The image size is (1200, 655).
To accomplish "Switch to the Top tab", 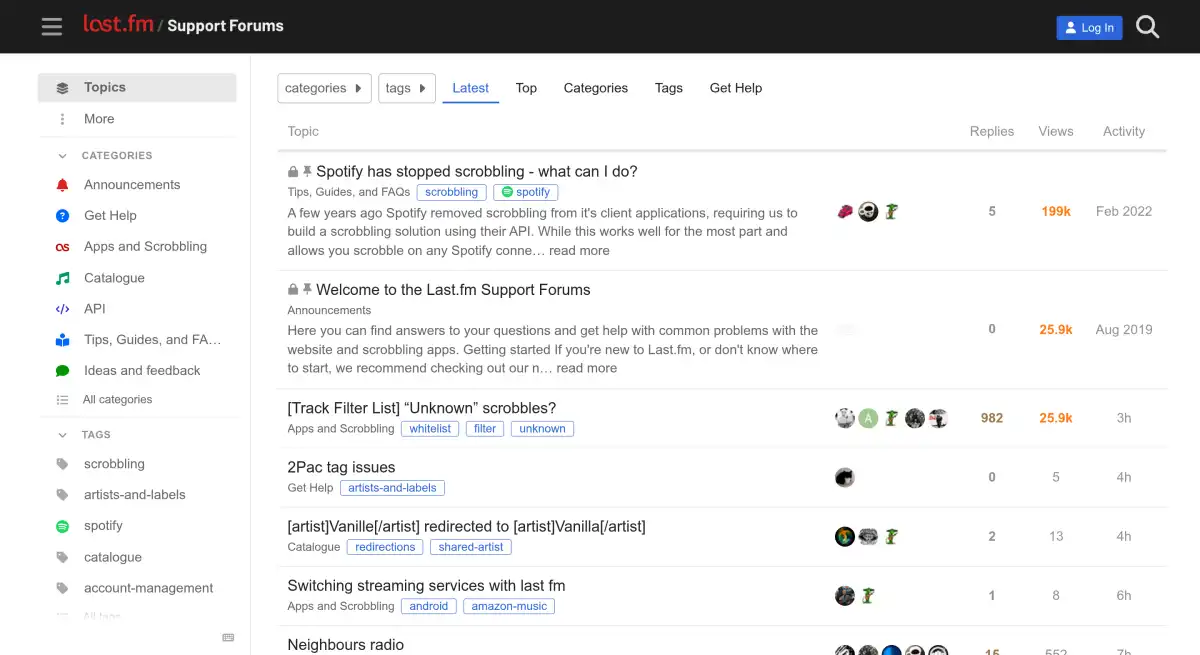I will coord(526,88).
